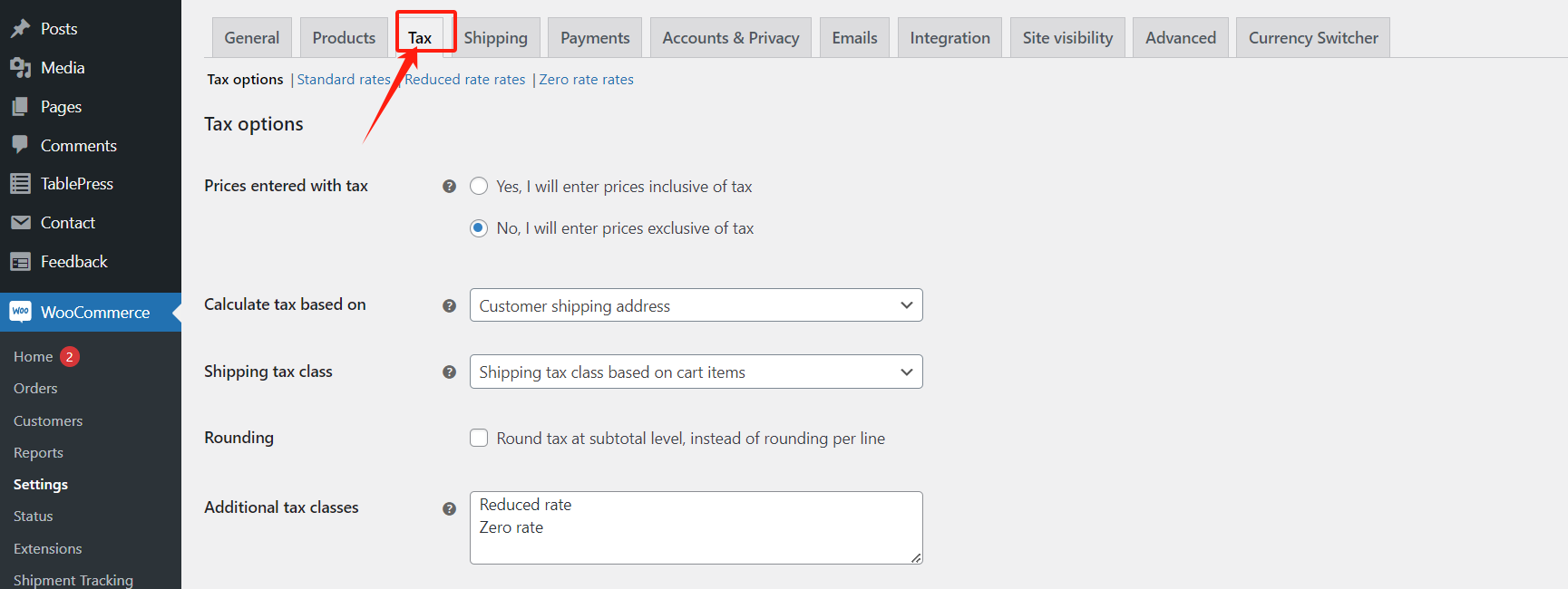
Task: Select 'Yes, I will enter prices inclusive of tax'
Action: tap(479, 187)
